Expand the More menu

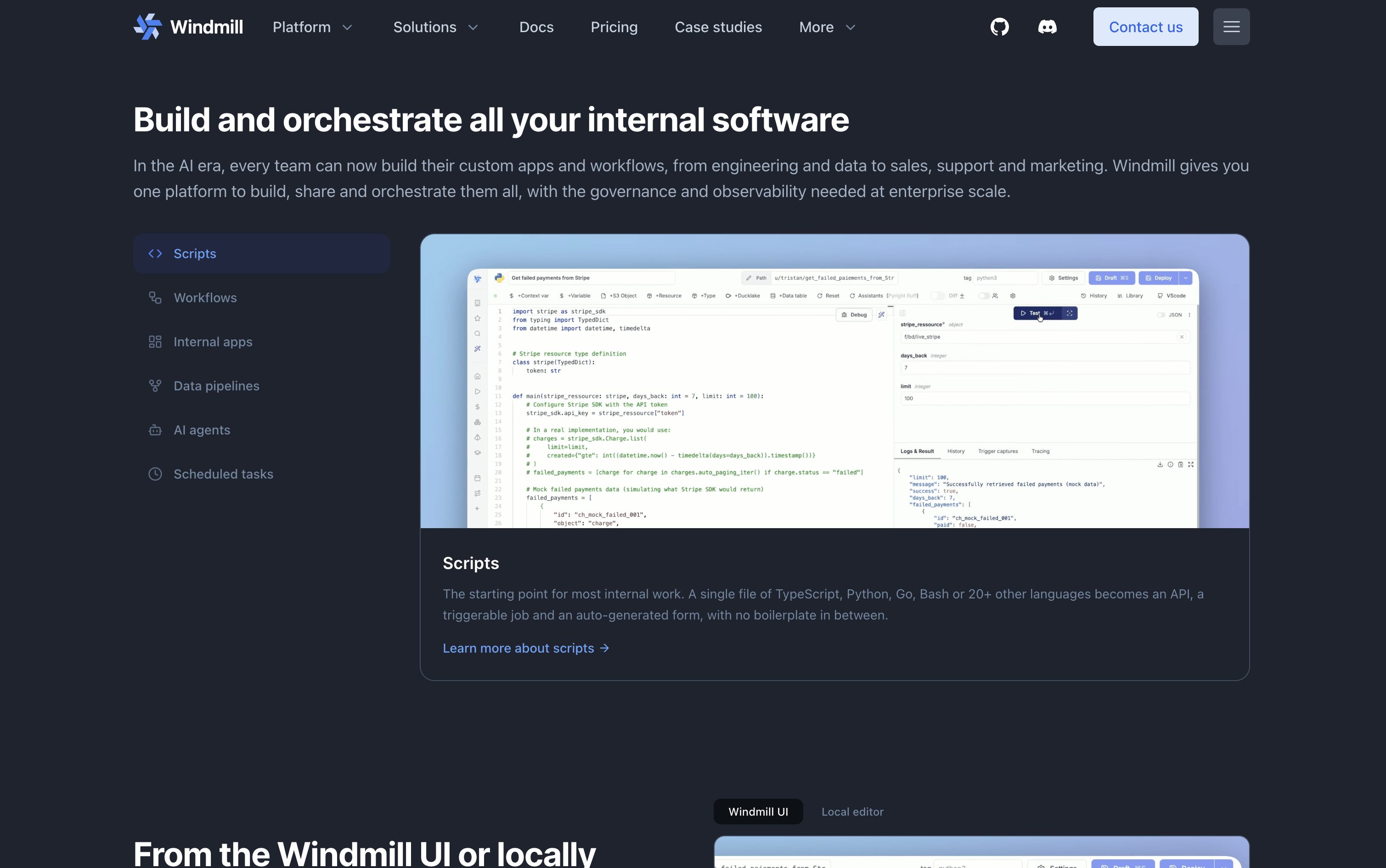click(828, 27)
